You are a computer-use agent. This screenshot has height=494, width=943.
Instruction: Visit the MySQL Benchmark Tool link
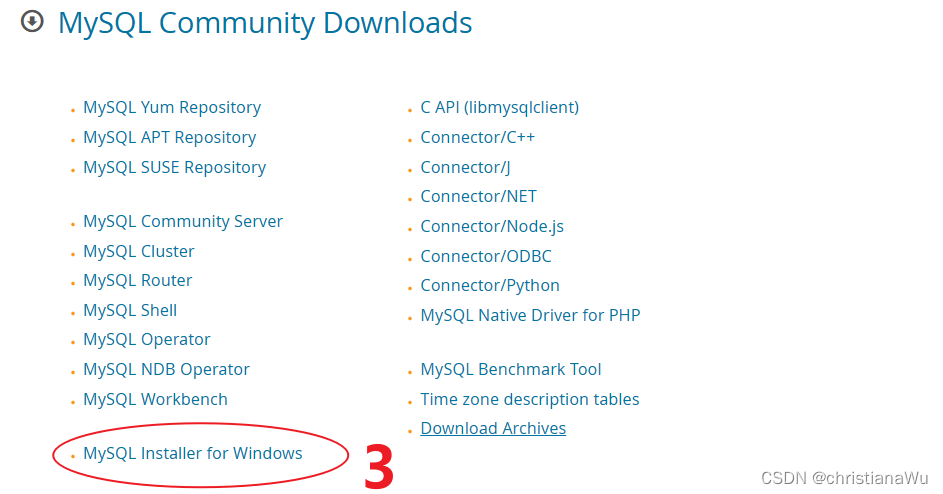[511, 369]
